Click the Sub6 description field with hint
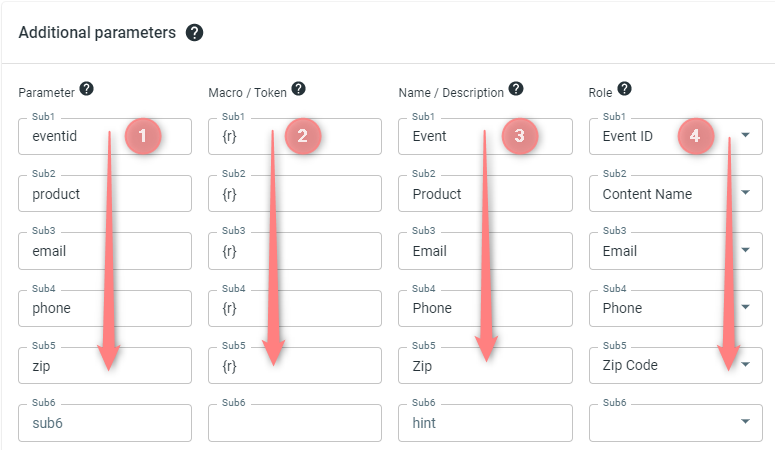Image resolution: width=775 pixels, height=450 pixels. 485,423
